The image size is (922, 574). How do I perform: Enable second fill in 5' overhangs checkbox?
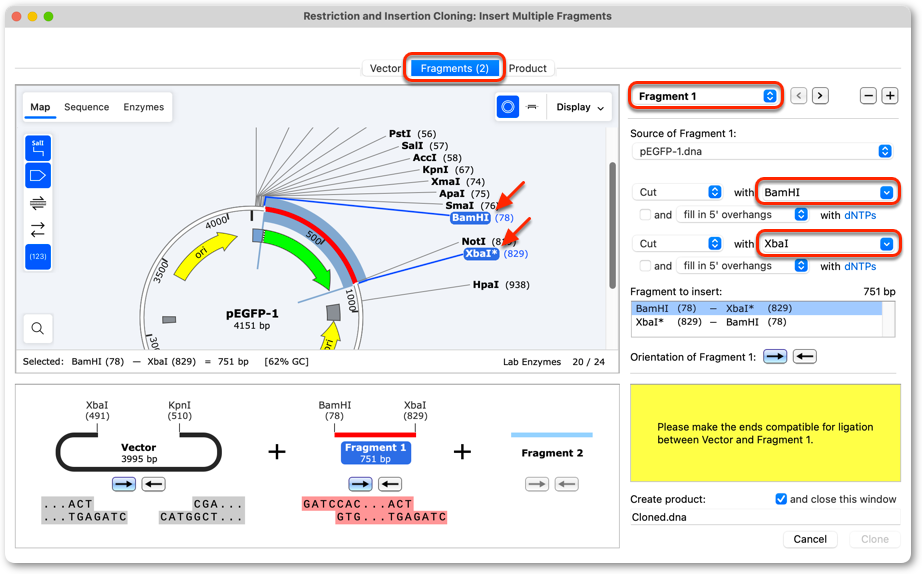(x=645, y=266)
